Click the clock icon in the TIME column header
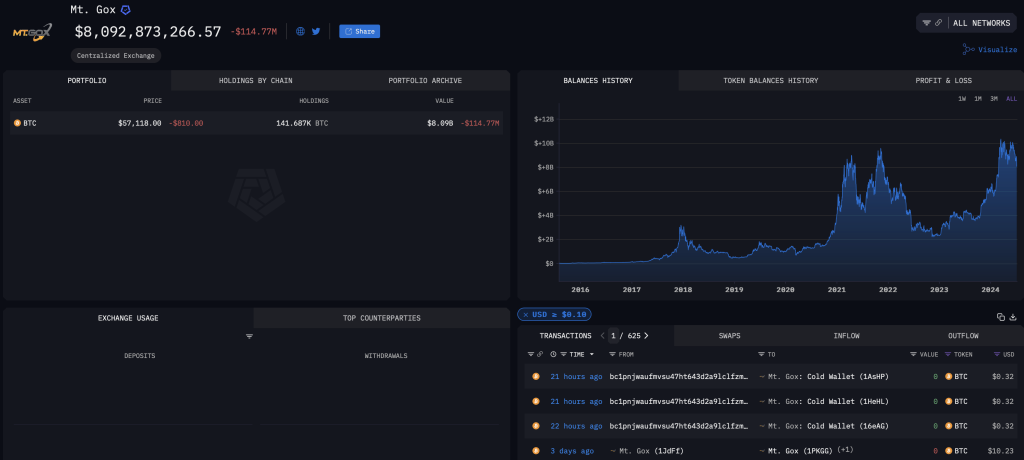Viewport: 1024px width, 460px height. tap(554, 354)
